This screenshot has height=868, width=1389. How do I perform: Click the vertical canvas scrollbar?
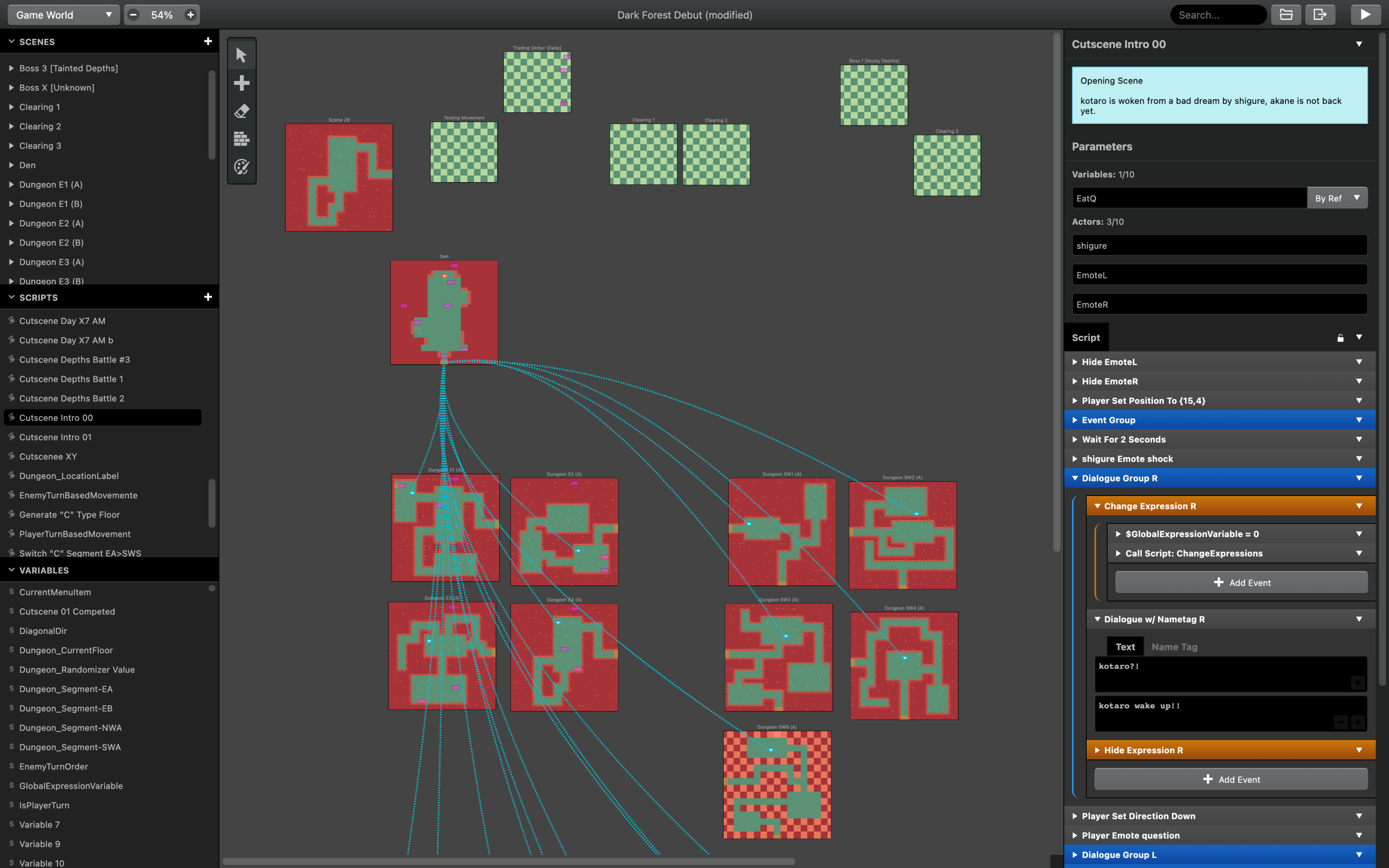(1056, 291)
